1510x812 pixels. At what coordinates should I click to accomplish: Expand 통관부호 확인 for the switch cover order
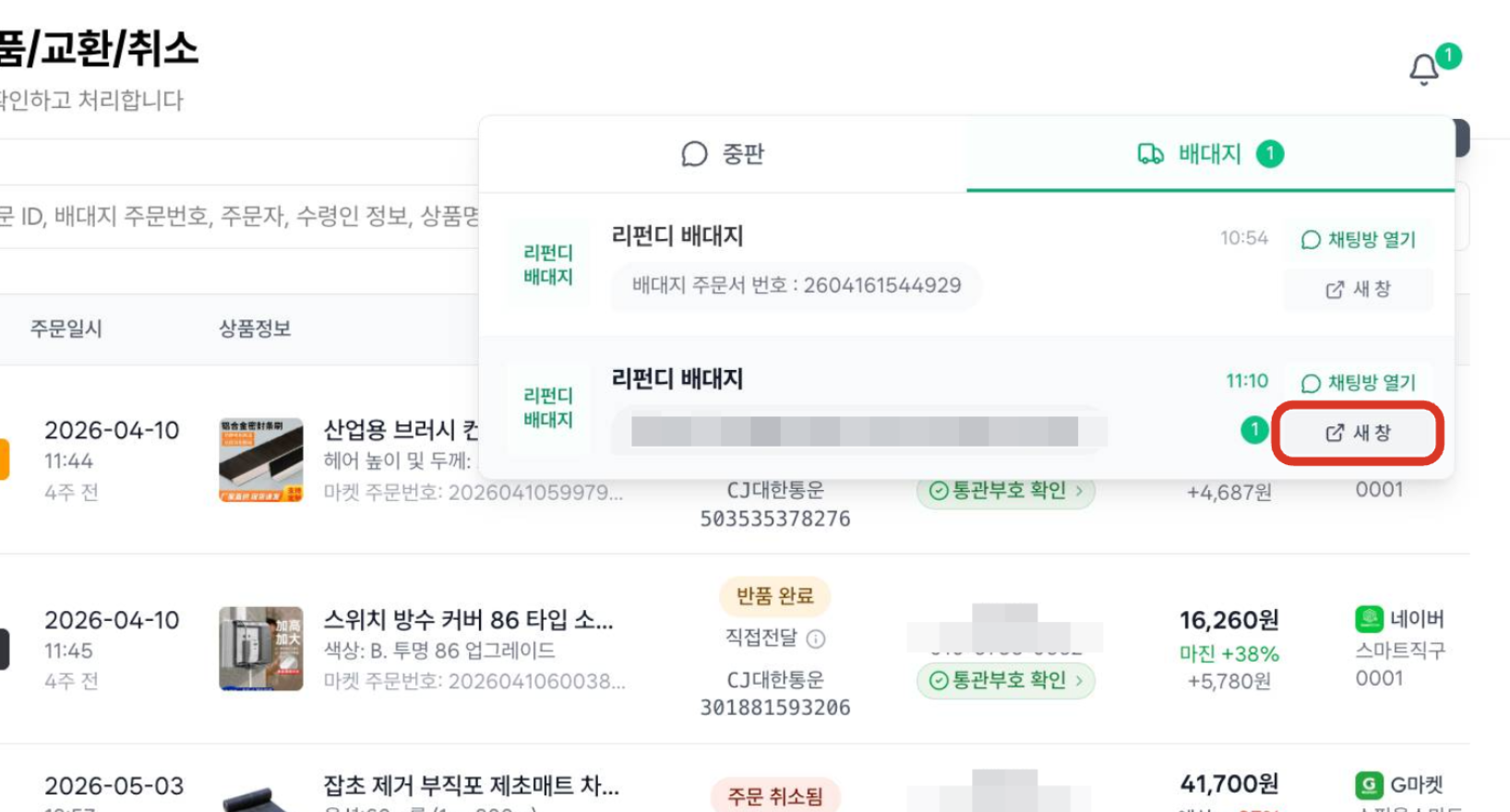(x=1006, y=681)
